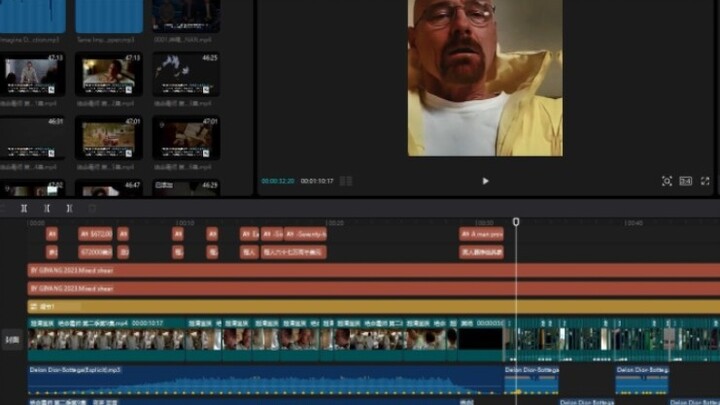Click the greyed-out delete icon in timeline toolbar
Screen dimensions: 720x405
(92, 208)
